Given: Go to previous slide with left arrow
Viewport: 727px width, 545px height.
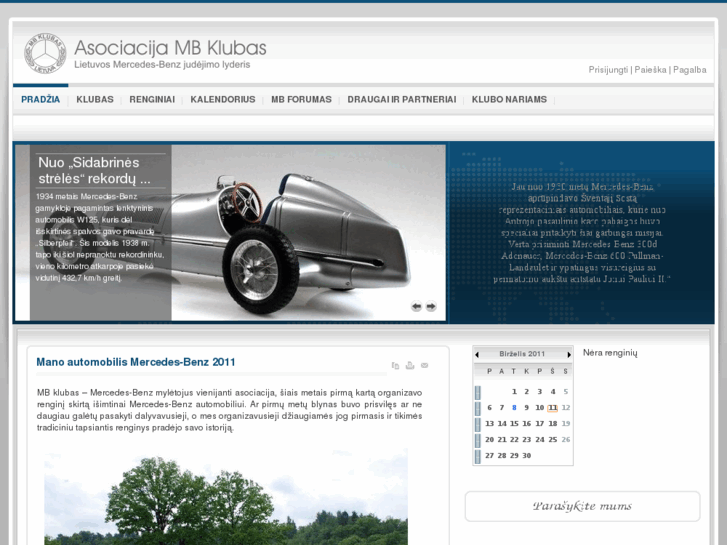Looking at the screenshot, I should (416, 306).
